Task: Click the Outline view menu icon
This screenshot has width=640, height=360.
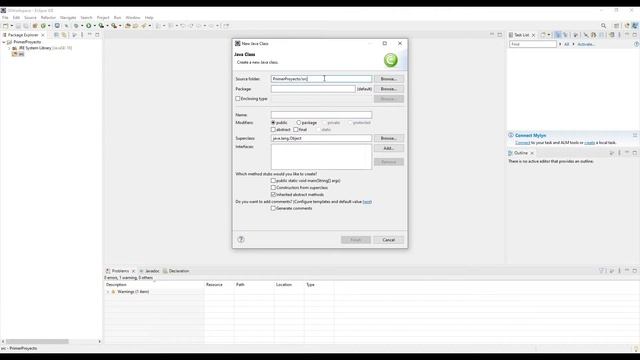Action: (x=619, y=153)
